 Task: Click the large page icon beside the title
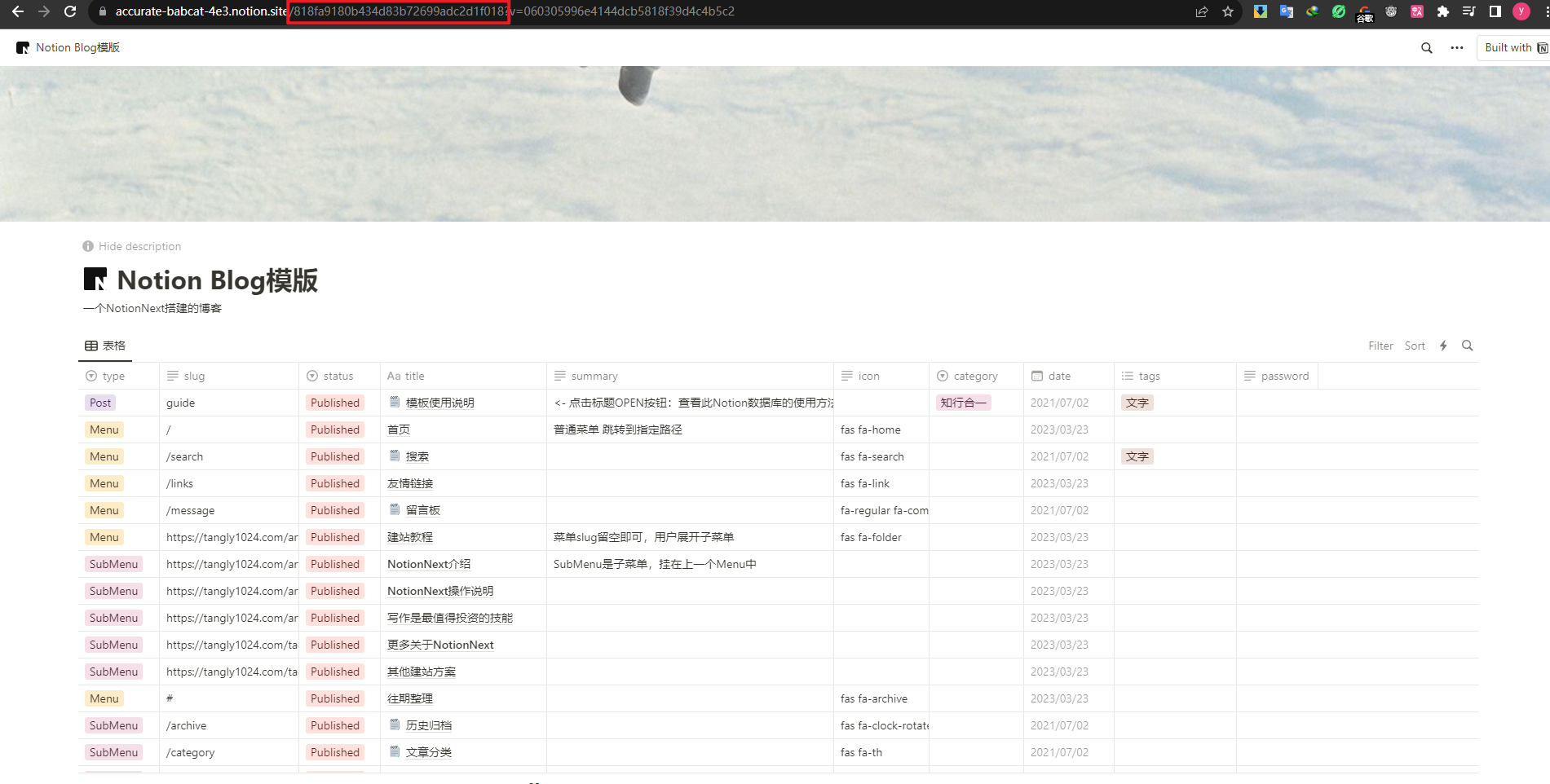(x=95, y=280)
